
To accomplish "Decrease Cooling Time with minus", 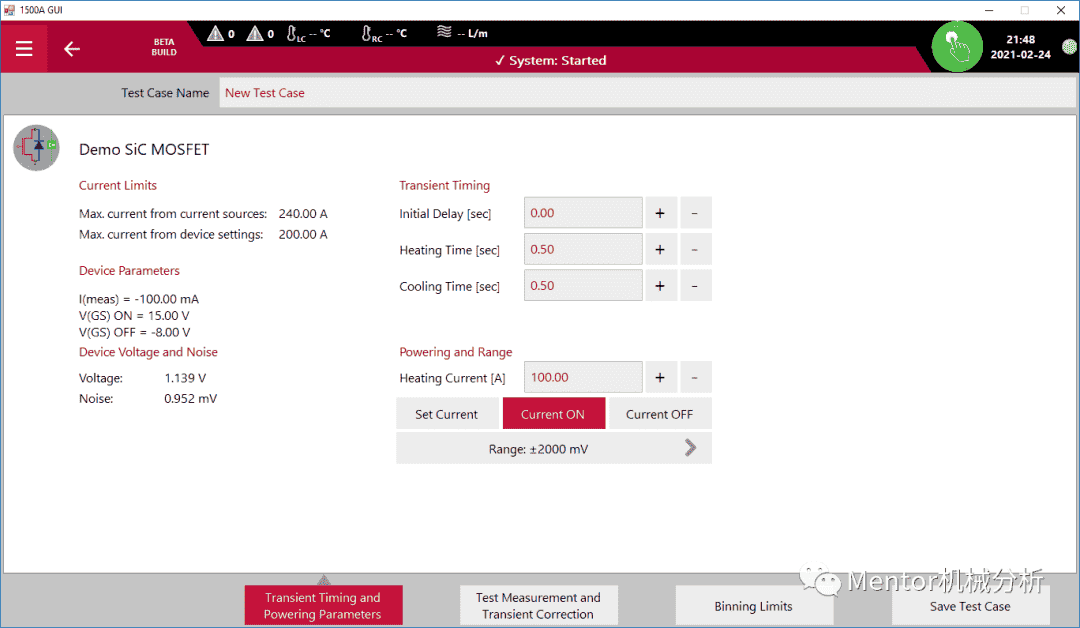I will coord(694,286).
